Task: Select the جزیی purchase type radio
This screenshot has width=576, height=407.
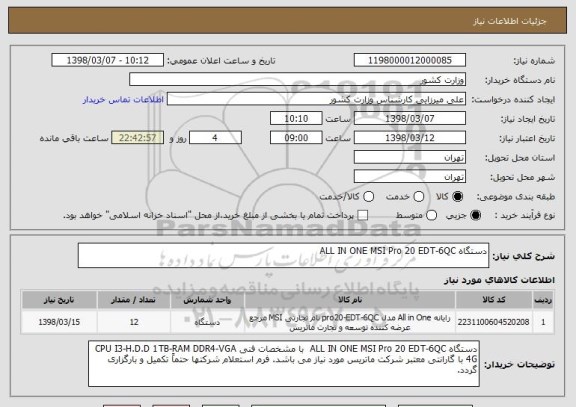Action: [x=475, y=215]
